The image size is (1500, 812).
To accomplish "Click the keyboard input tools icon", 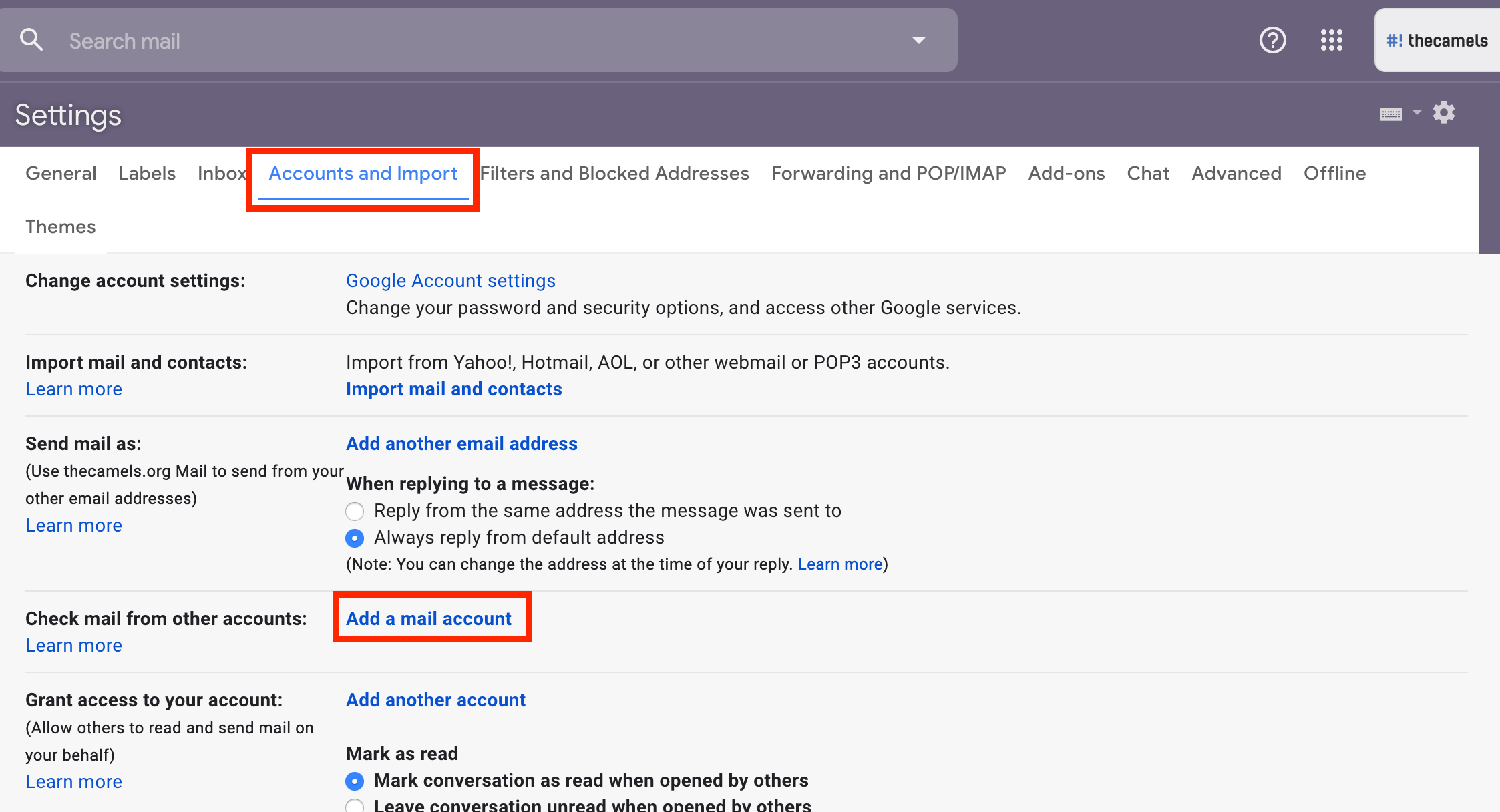I will 1390,114.
